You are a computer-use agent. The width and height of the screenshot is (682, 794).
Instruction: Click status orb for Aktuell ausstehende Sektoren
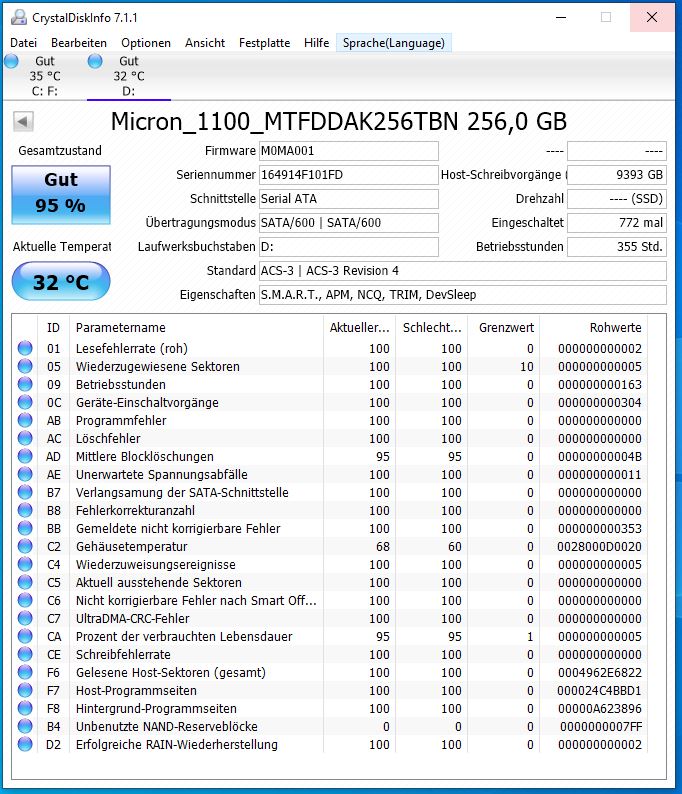point(25,582)
